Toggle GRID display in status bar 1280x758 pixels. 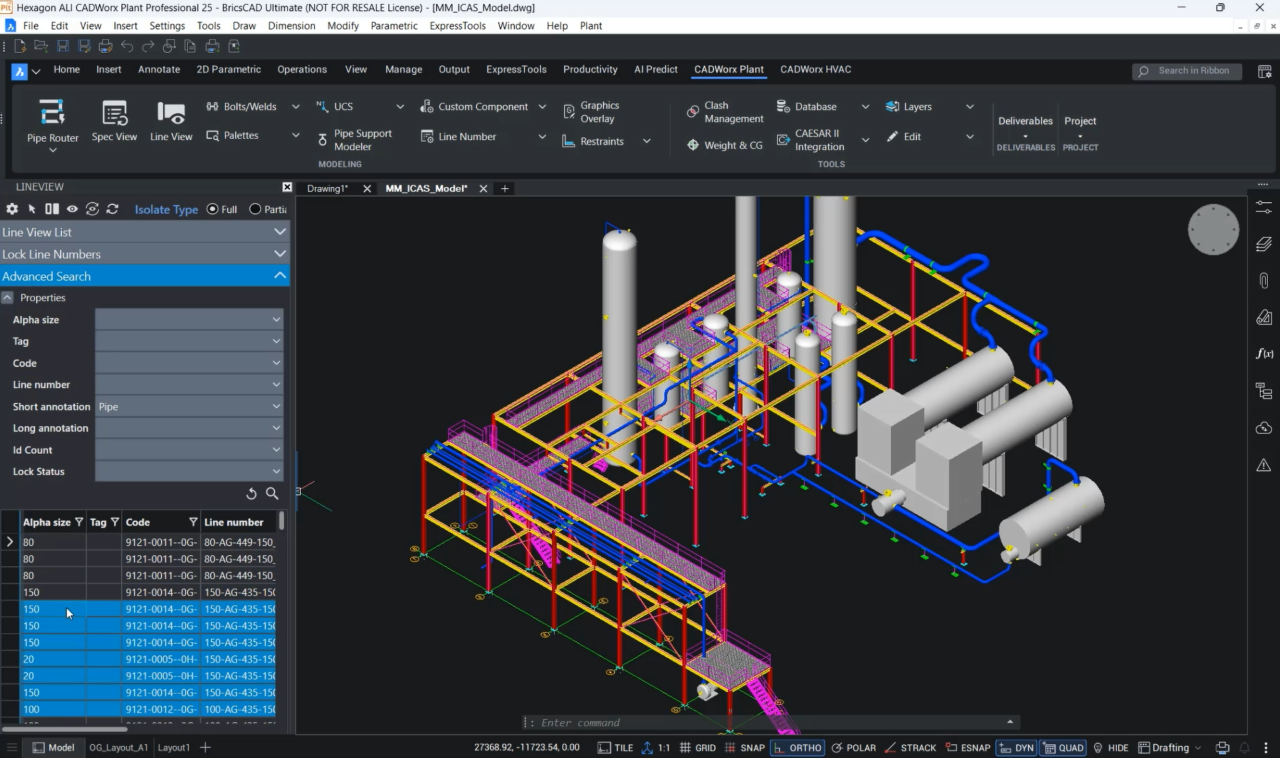(x=697, y=747)
